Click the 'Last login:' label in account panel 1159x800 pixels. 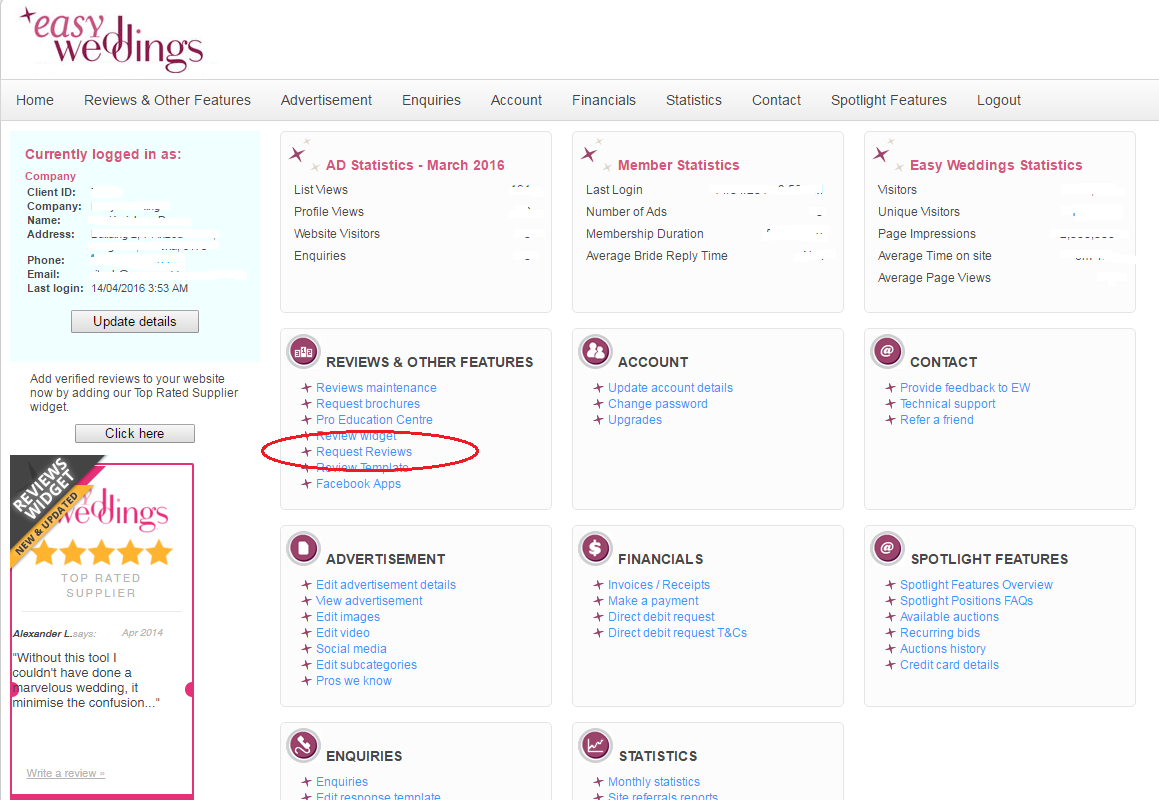[x=55, y=288]
